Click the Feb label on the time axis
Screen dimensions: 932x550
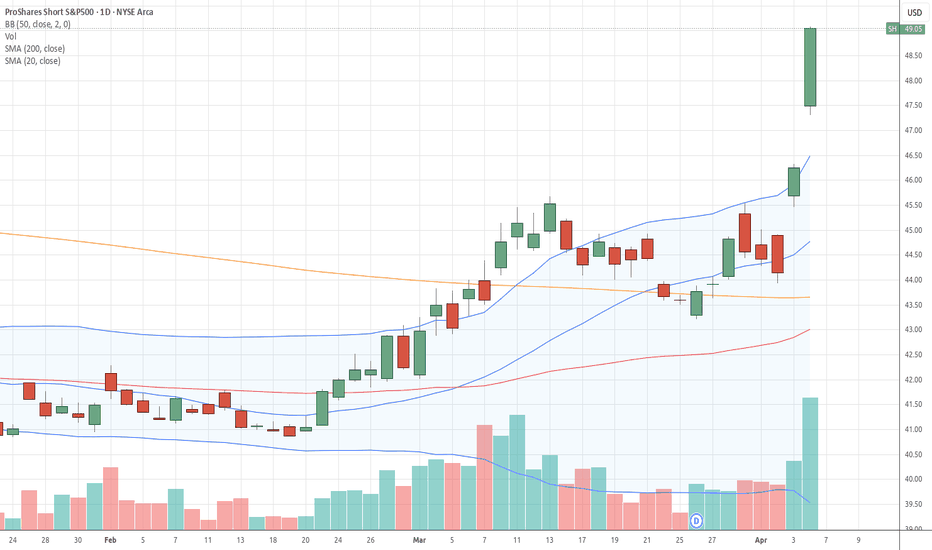tap(110, 540)
